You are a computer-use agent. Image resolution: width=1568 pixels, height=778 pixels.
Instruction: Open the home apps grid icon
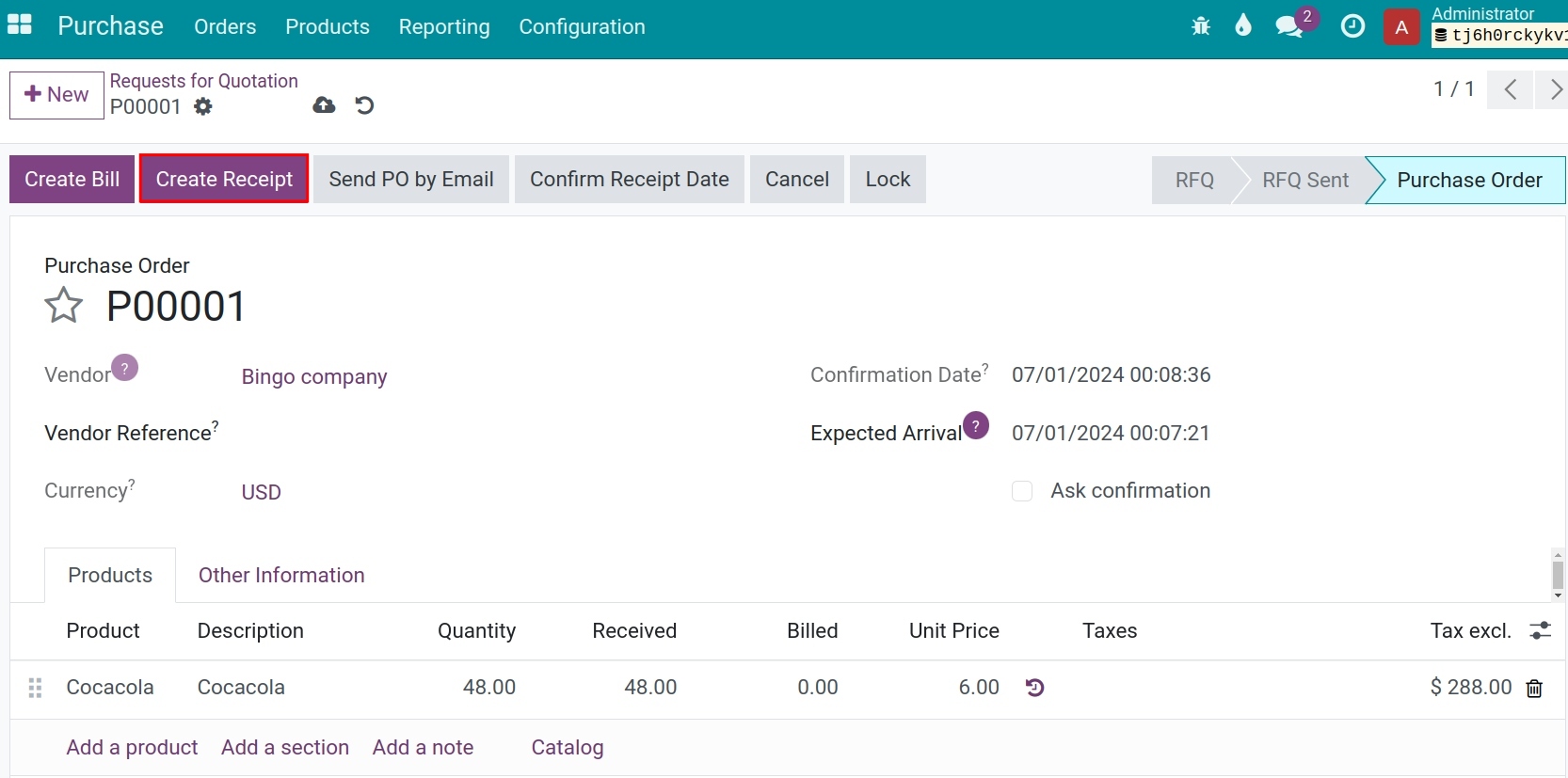(20, 25)
